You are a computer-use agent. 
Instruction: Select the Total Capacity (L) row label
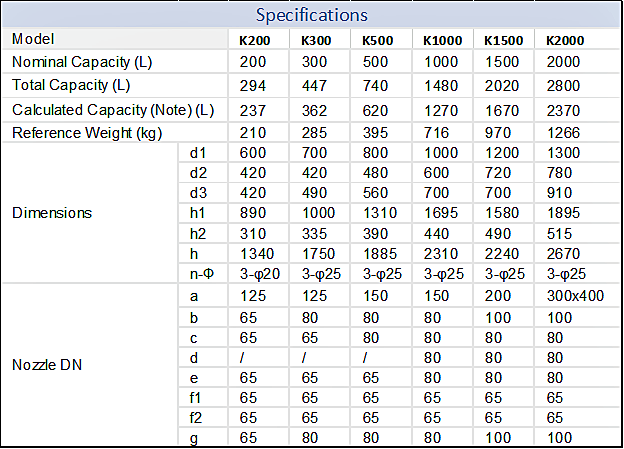[71, 85]
